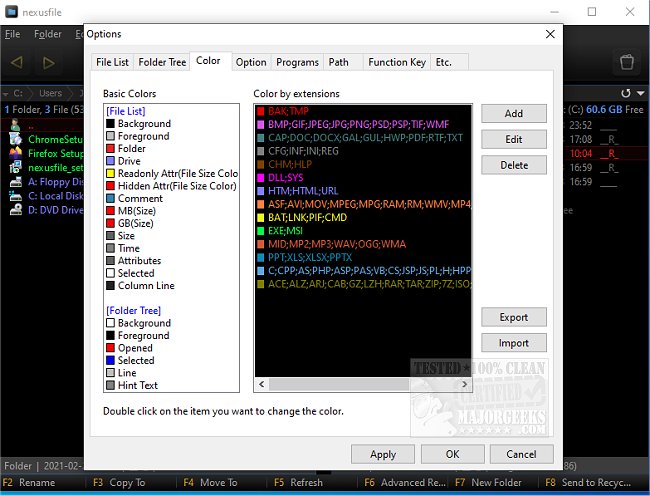Select the BMP;GIF;JPEG extension entry

tap(363, 124)
